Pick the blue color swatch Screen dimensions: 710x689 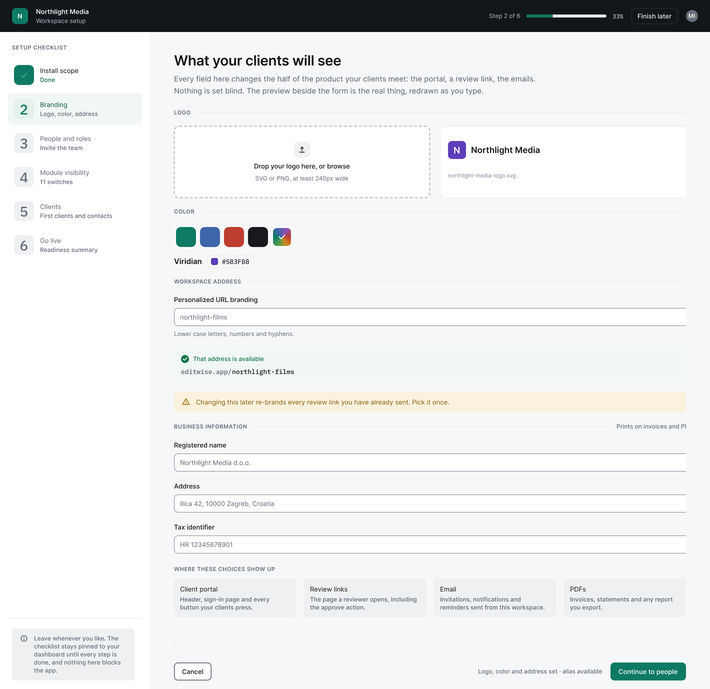click(x=210, y=237)
